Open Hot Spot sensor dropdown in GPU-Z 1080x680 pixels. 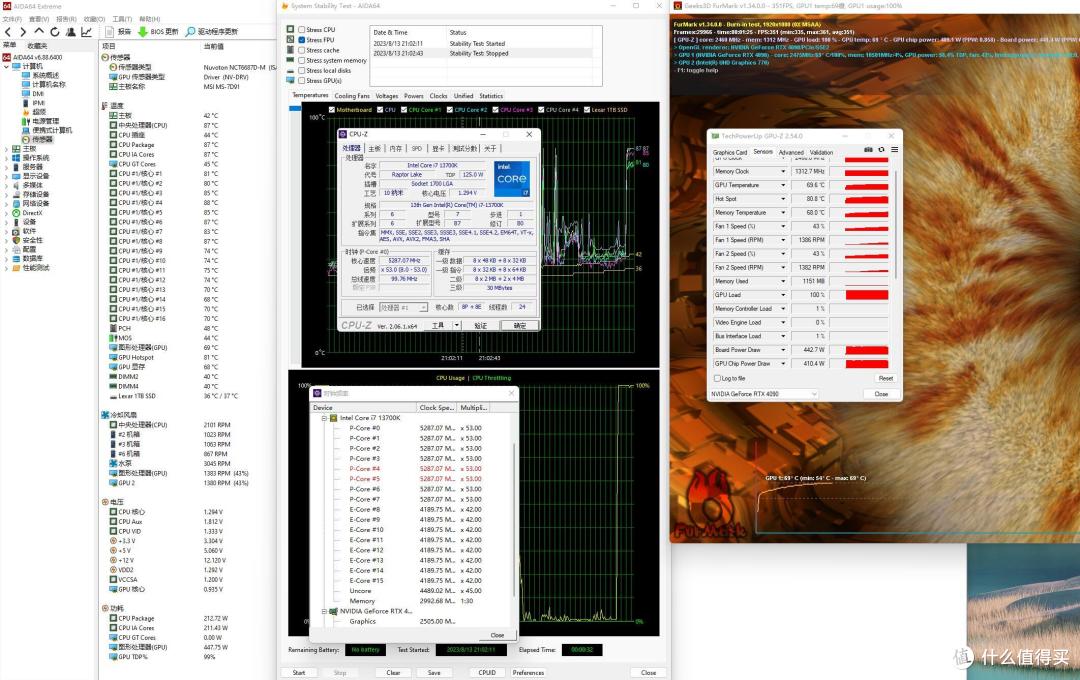pyautogui.click(x=783, y=199)
